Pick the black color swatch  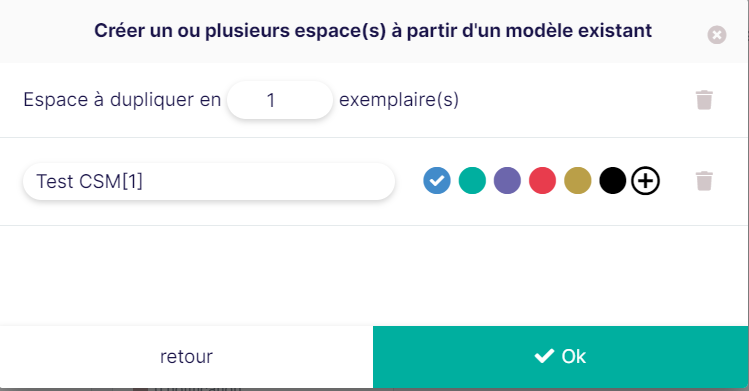[612, 180]
